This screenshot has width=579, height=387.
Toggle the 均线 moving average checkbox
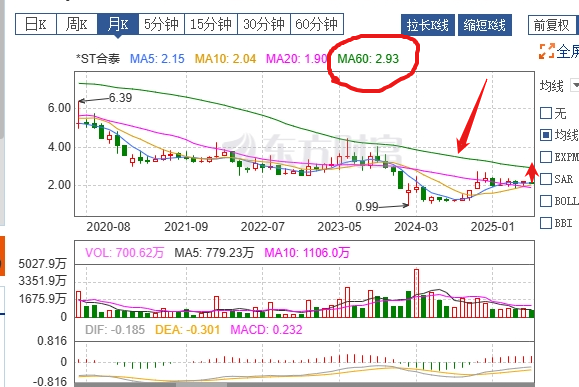click(x=546, y=135)
